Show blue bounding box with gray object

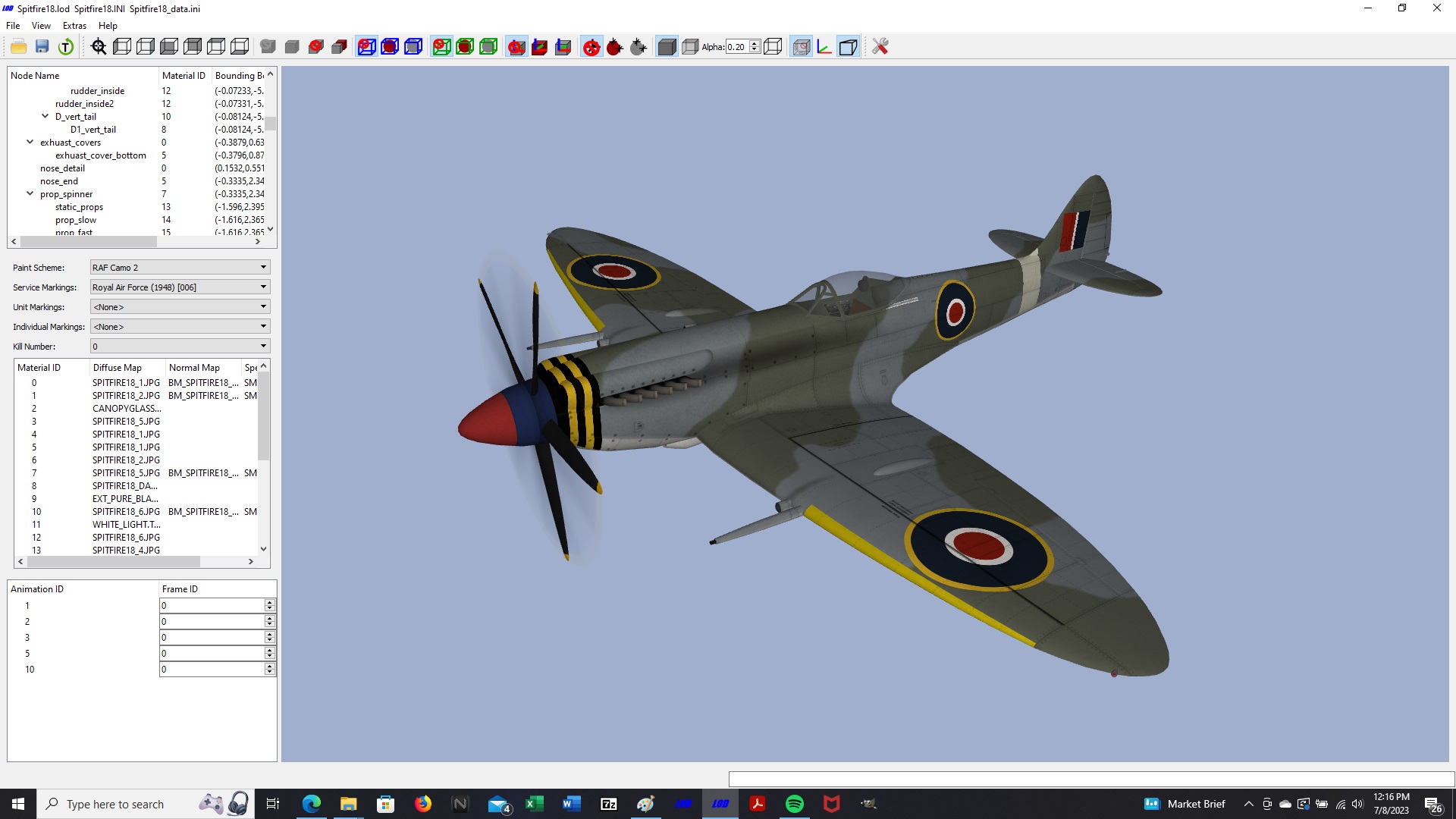[x=413, y=47]
